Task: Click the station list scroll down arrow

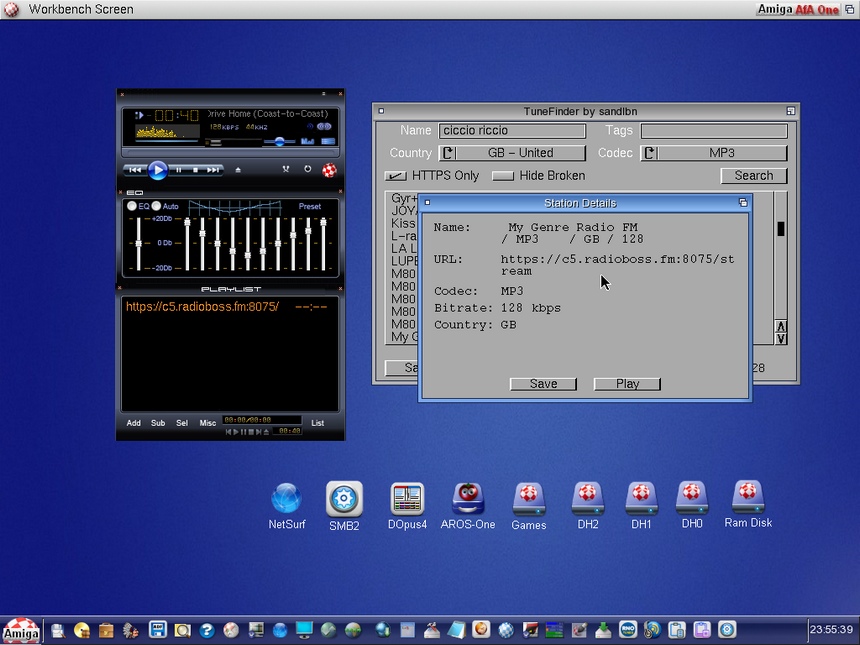Action: pyautogui.click(x=780, y=338)
